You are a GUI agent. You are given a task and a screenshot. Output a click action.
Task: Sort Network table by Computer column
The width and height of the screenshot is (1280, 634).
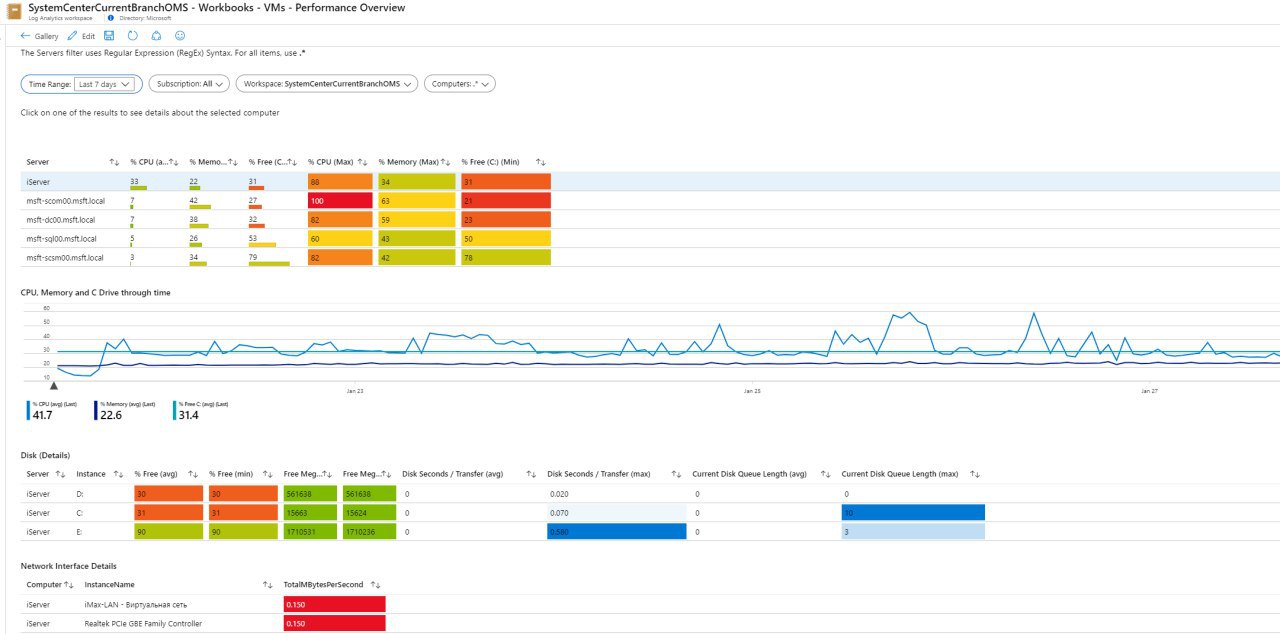click(x=69, y=585)
